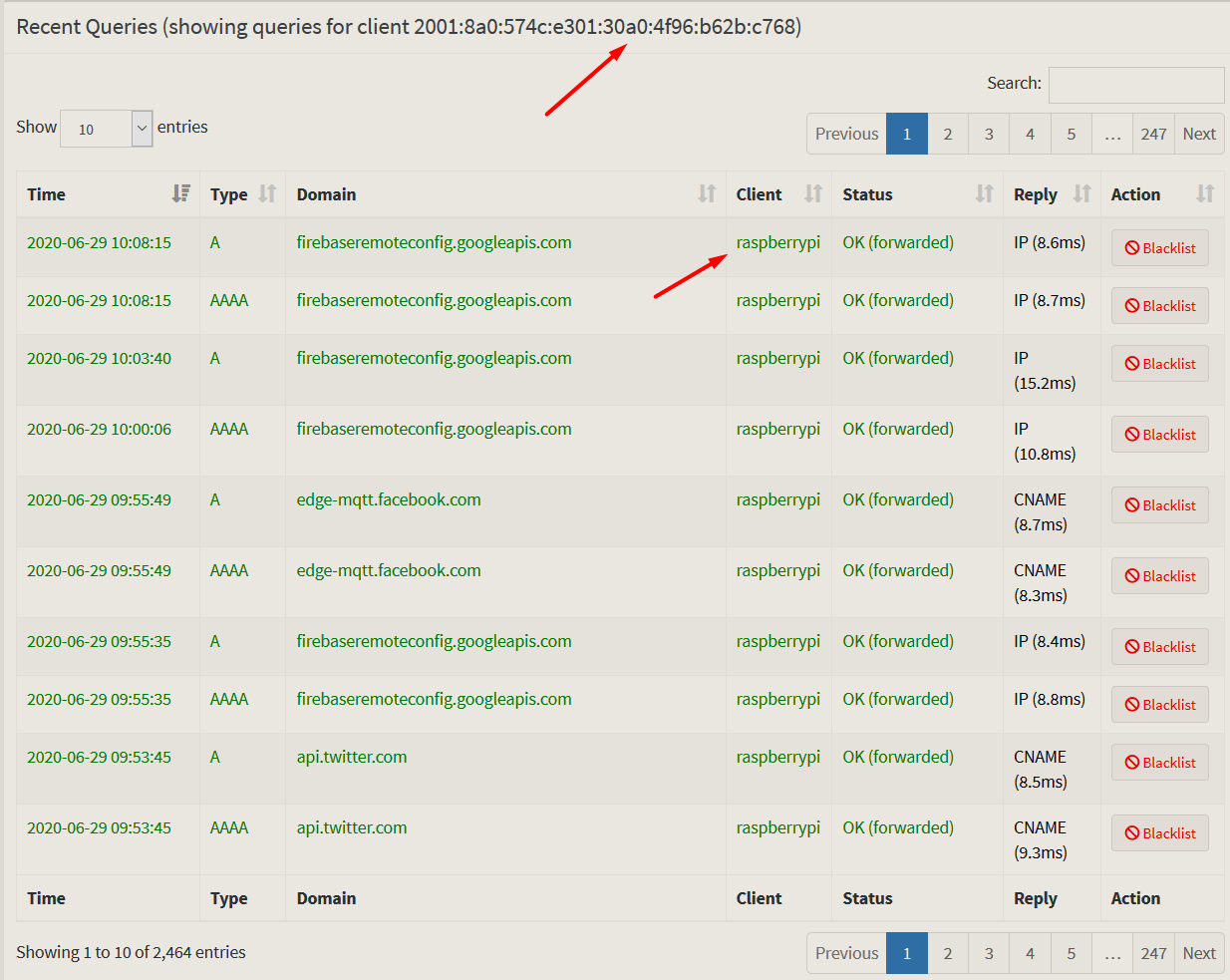Sort by Time column sort icon
1230x980 pixels.
coord(180,193)
